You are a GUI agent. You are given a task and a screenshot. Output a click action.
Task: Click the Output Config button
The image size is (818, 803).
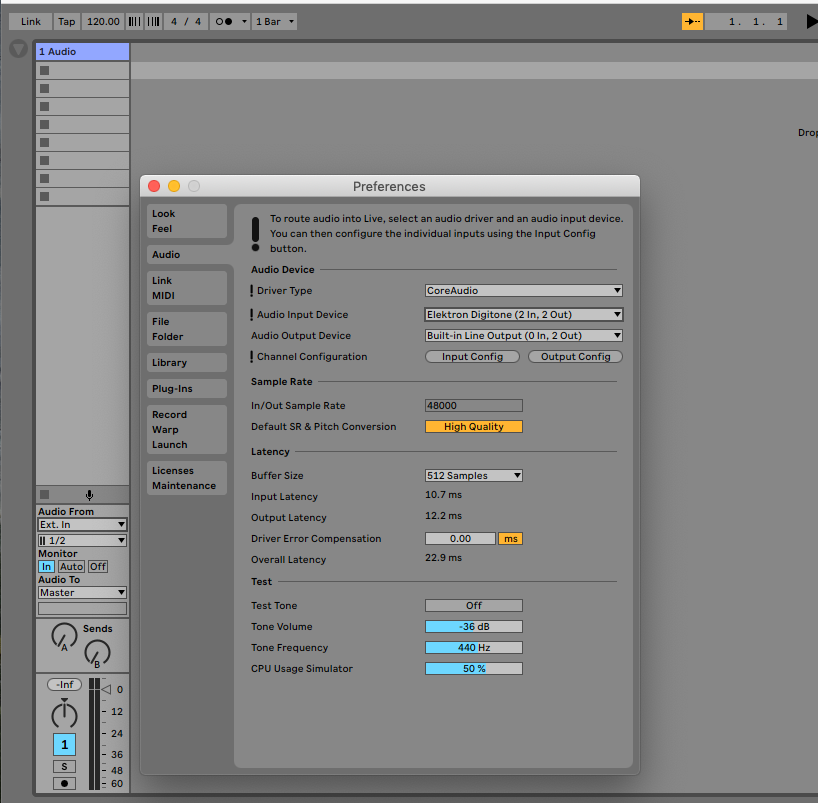(575, 357)
